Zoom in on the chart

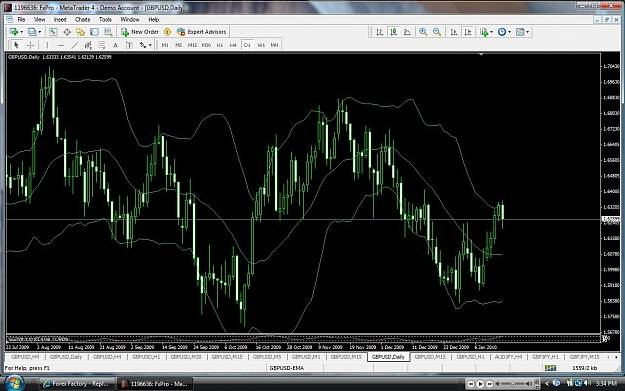coord(423,32)
